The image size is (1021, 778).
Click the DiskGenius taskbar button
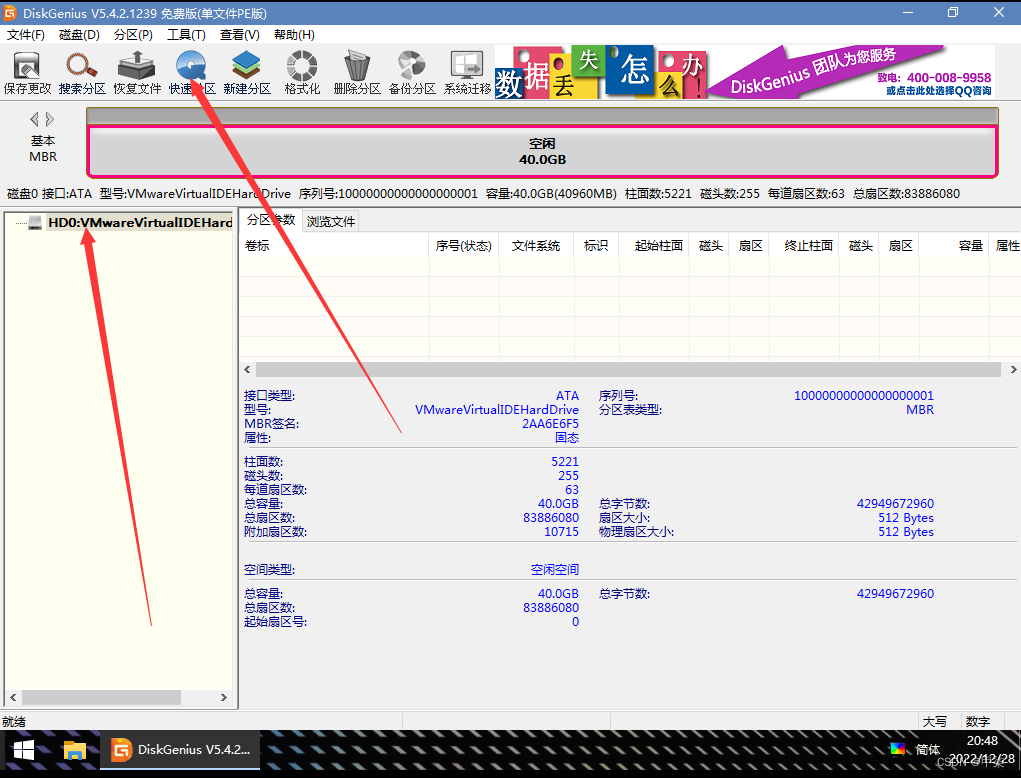(x=180, y=750)
